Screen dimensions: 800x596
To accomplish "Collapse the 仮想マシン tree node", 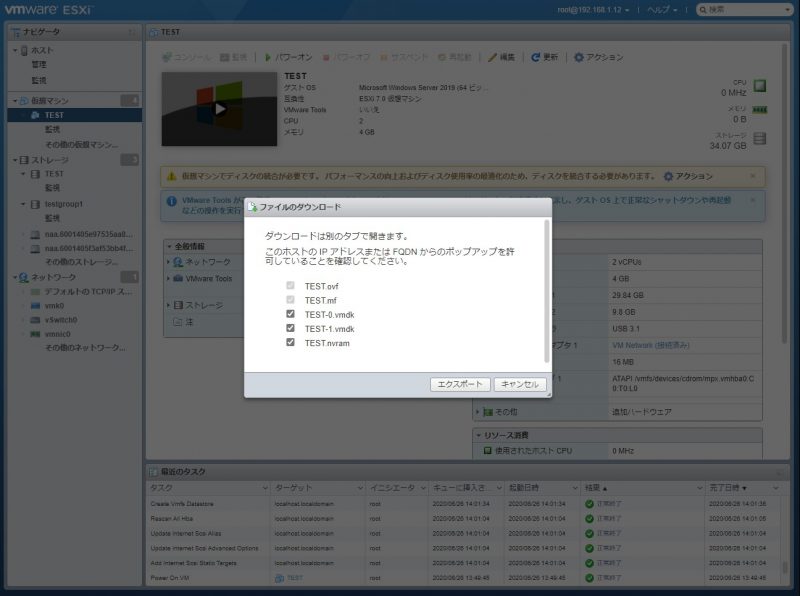I will click(15, 101).
